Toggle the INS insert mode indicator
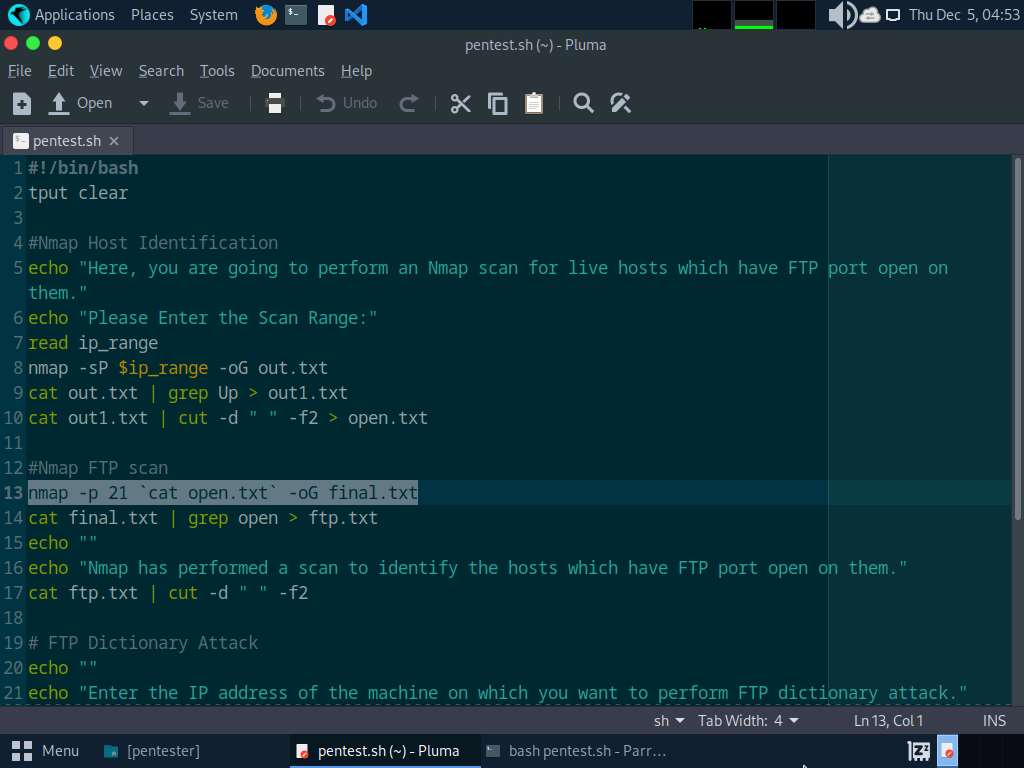Screen dimensions: 1024x768 point(994,721)
